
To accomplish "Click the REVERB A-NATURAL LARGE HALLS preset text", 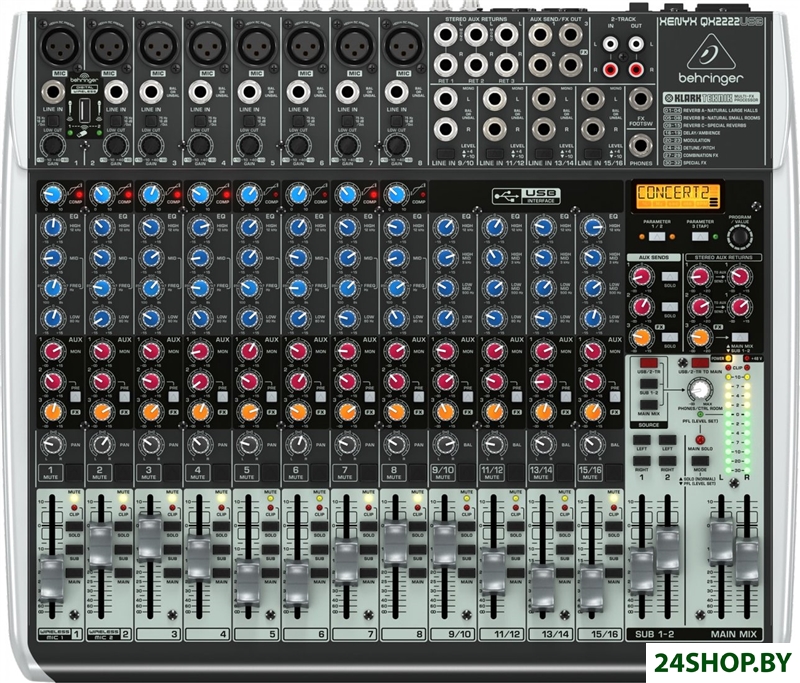I will pos(720,110).
